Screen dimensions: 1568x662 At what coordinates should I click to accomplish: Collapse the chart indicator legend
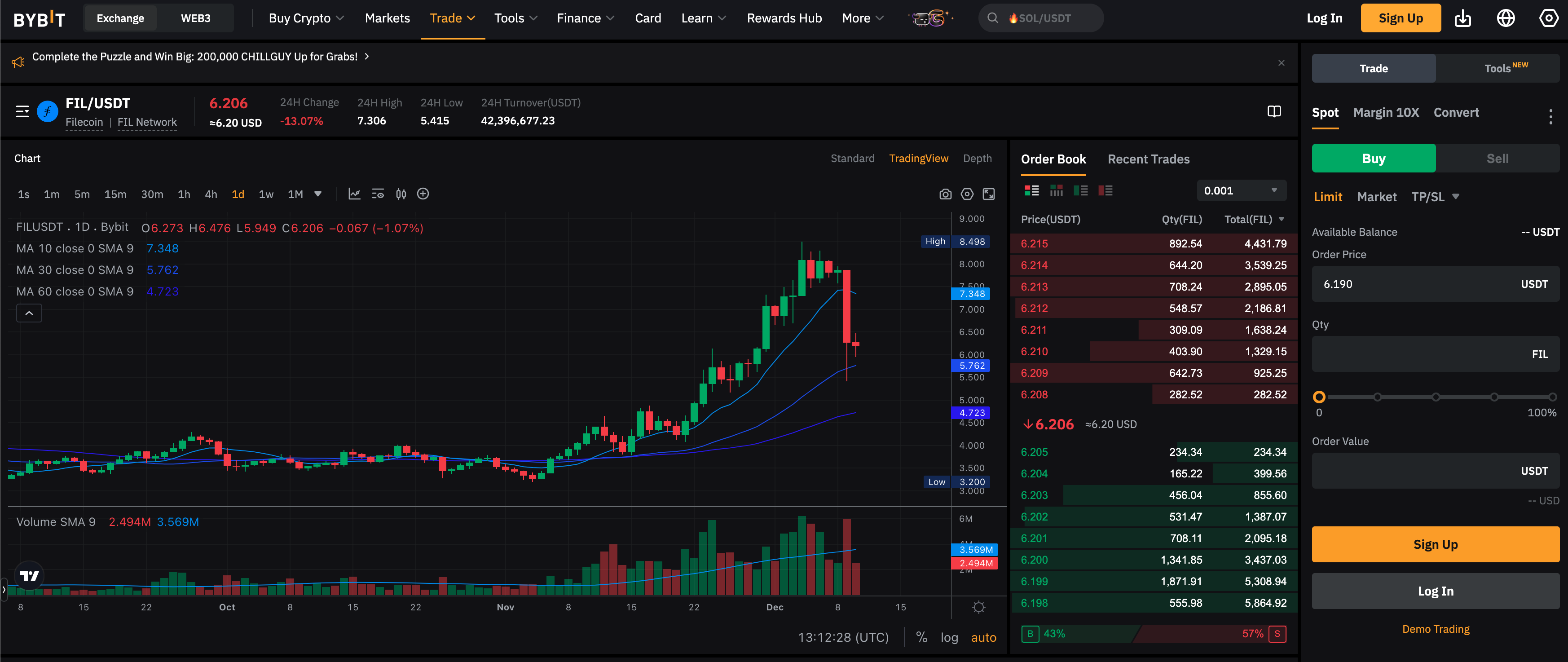[29, 313]
